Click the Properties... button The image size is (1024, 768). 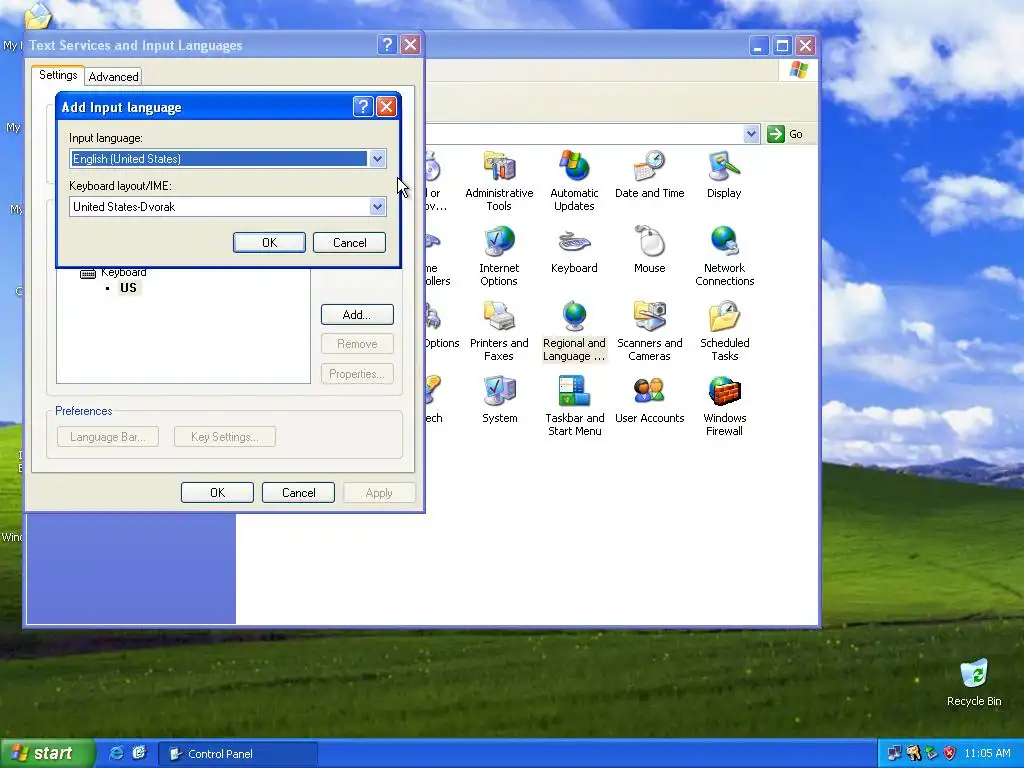357,374
